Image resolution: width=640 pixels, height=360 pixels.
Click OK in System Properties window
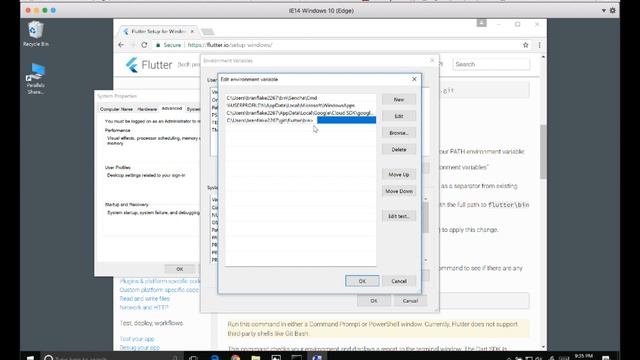tap(180, 269)
